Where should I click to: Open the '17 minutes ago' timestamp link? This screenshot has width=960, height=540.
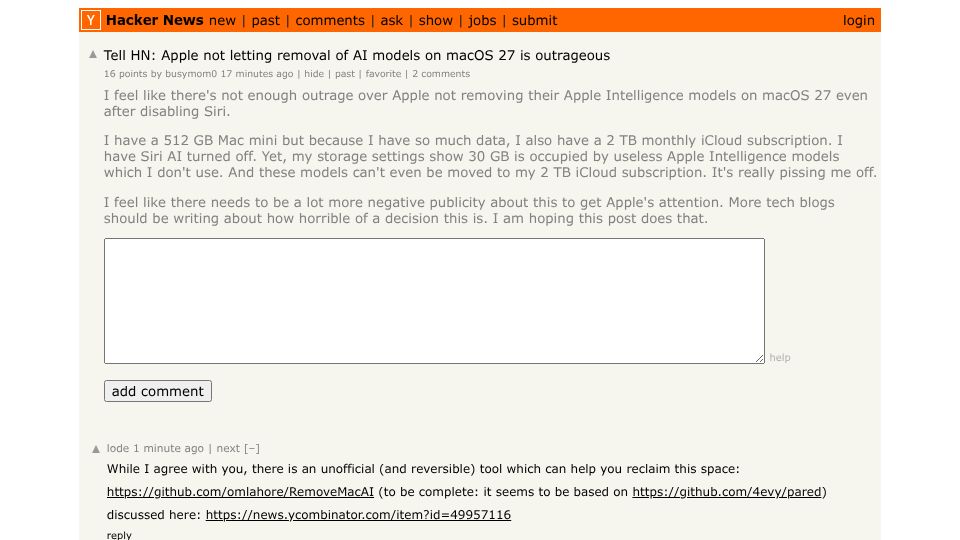257,73
